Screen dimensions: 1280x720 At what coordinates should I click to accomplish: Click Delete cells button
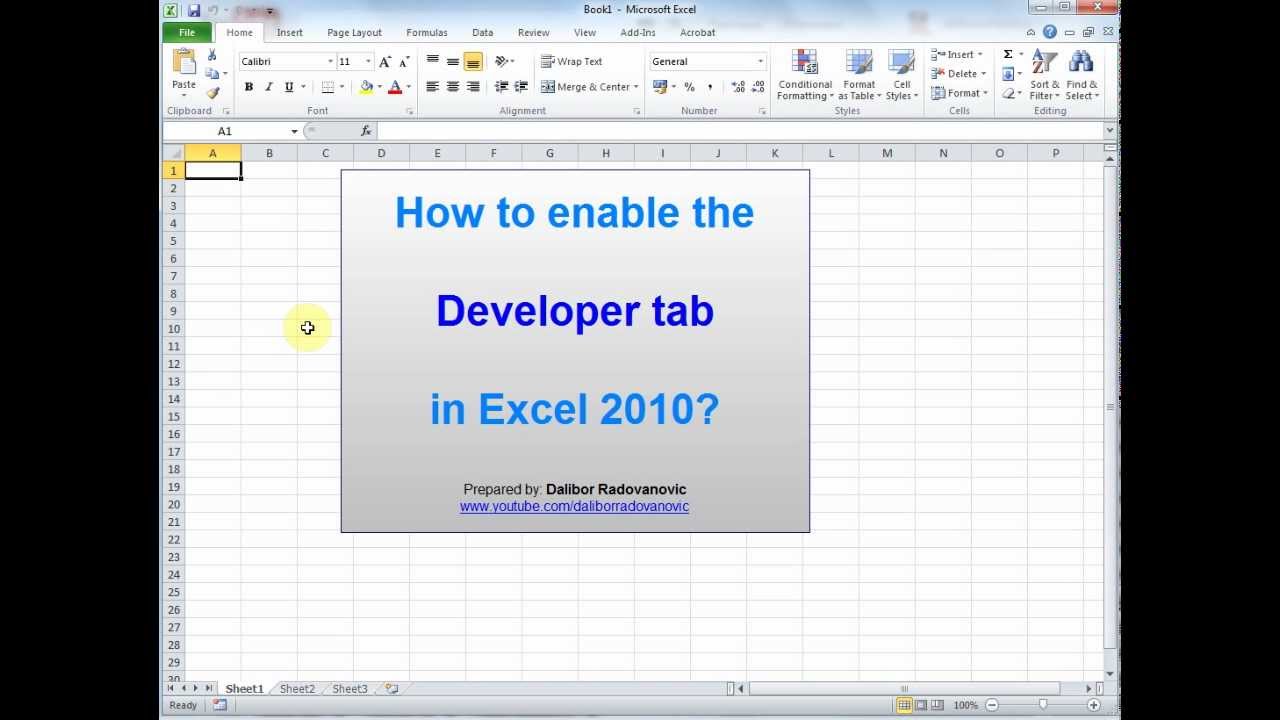pyautogui.click(x=958, y=74)
